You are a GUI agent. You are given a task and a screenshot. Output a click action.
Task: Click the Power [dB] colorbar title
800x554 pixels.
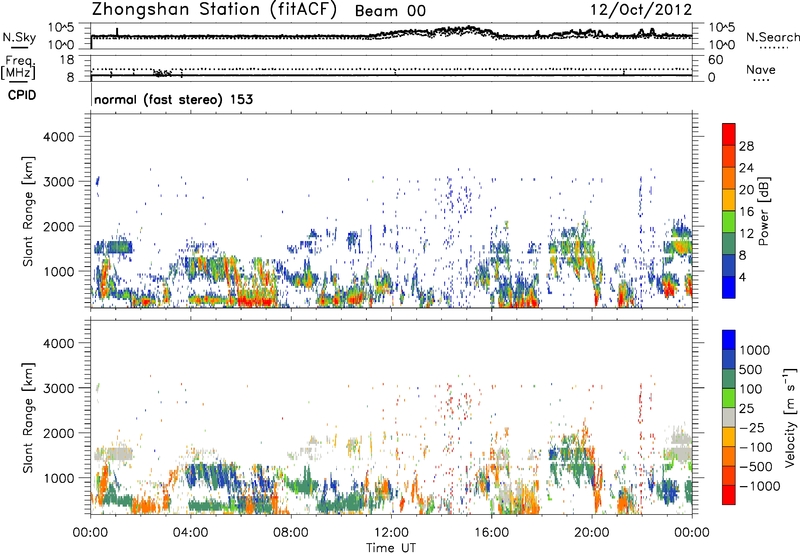click(763, 212)
